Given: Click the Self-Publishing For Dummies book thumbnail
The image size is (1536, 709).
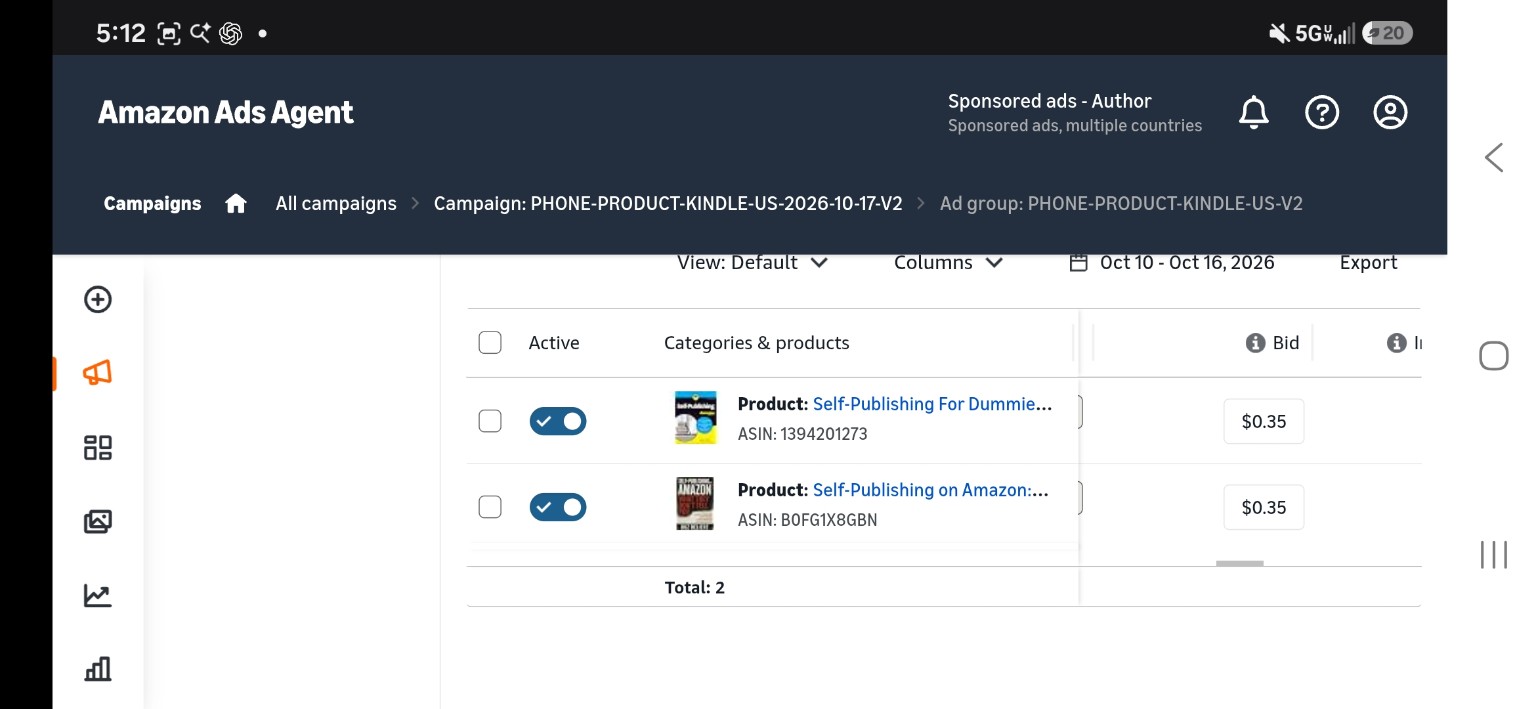Looking at the screenshot, I should (x=695, y=418).
